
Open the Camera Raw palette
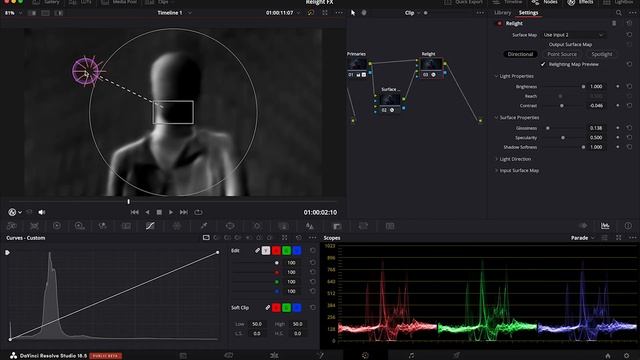[11, 226]
